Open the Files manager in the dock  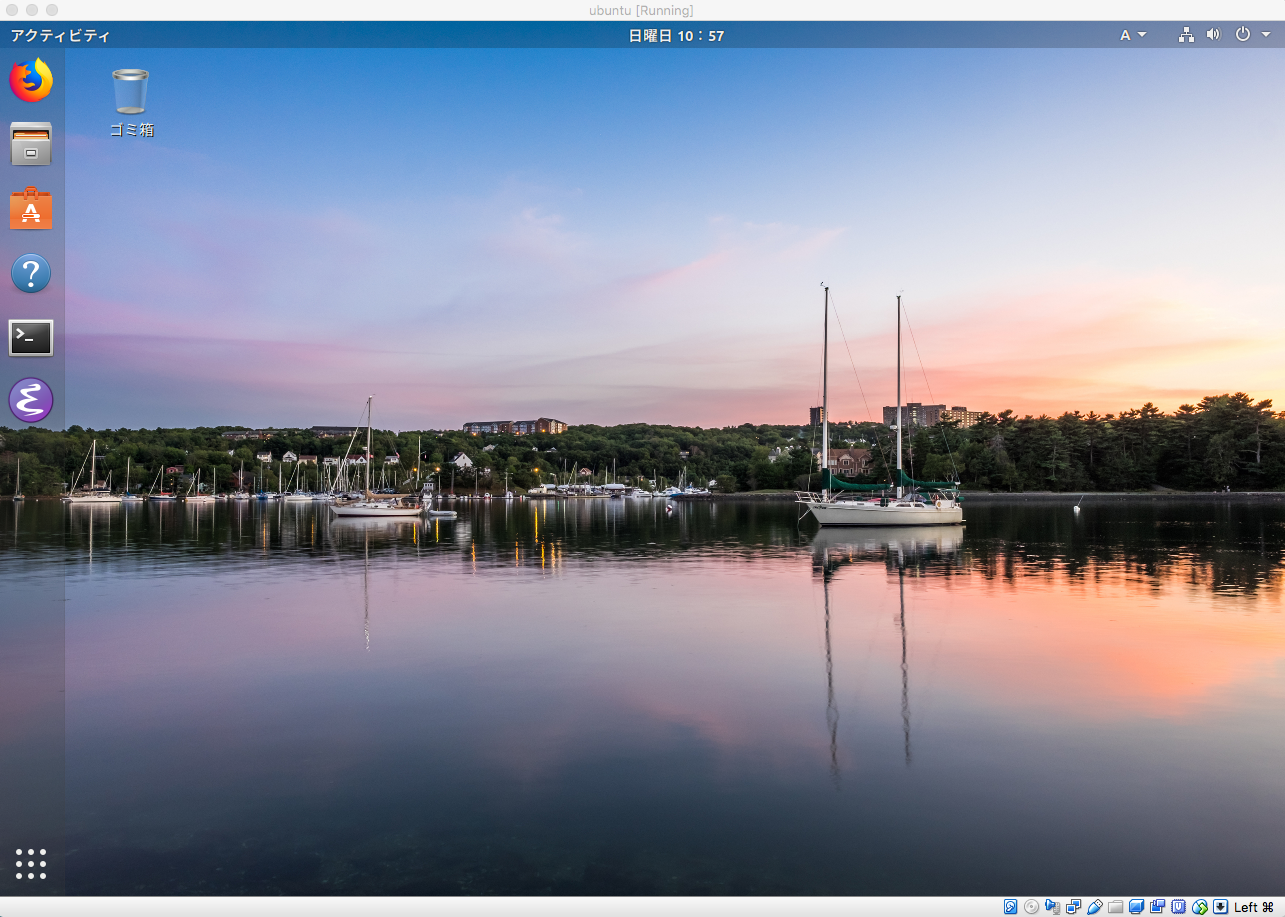point(31,144)
